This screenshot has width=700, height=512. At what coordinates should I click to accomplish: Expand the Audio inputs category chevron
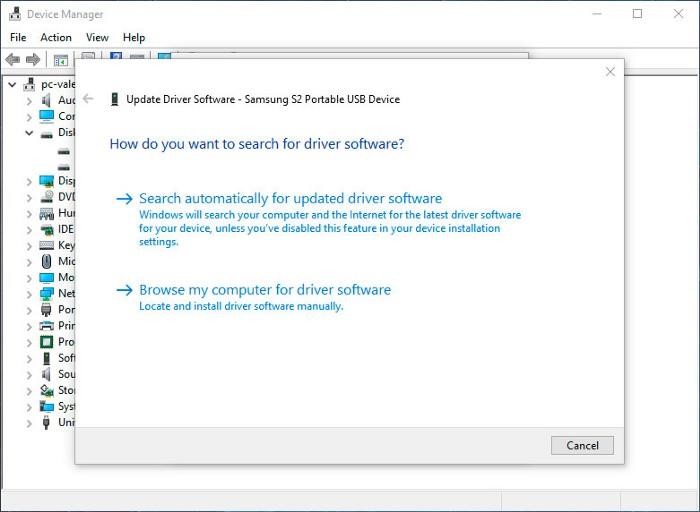click(x=29, y=101)
